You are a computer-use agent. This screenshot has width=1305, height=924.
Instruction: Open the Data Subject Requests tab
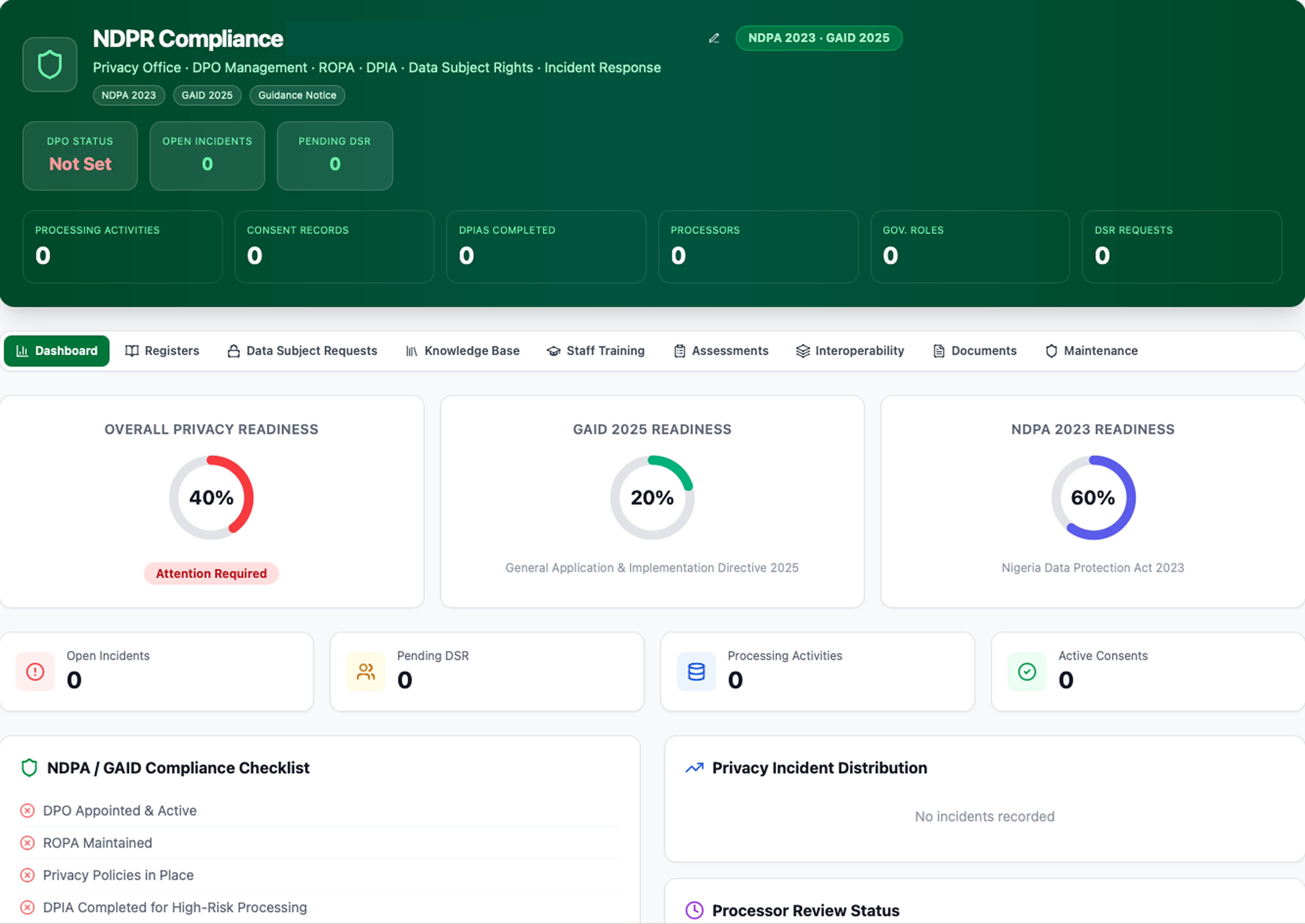pyautogui.click(x=302, y=351)
